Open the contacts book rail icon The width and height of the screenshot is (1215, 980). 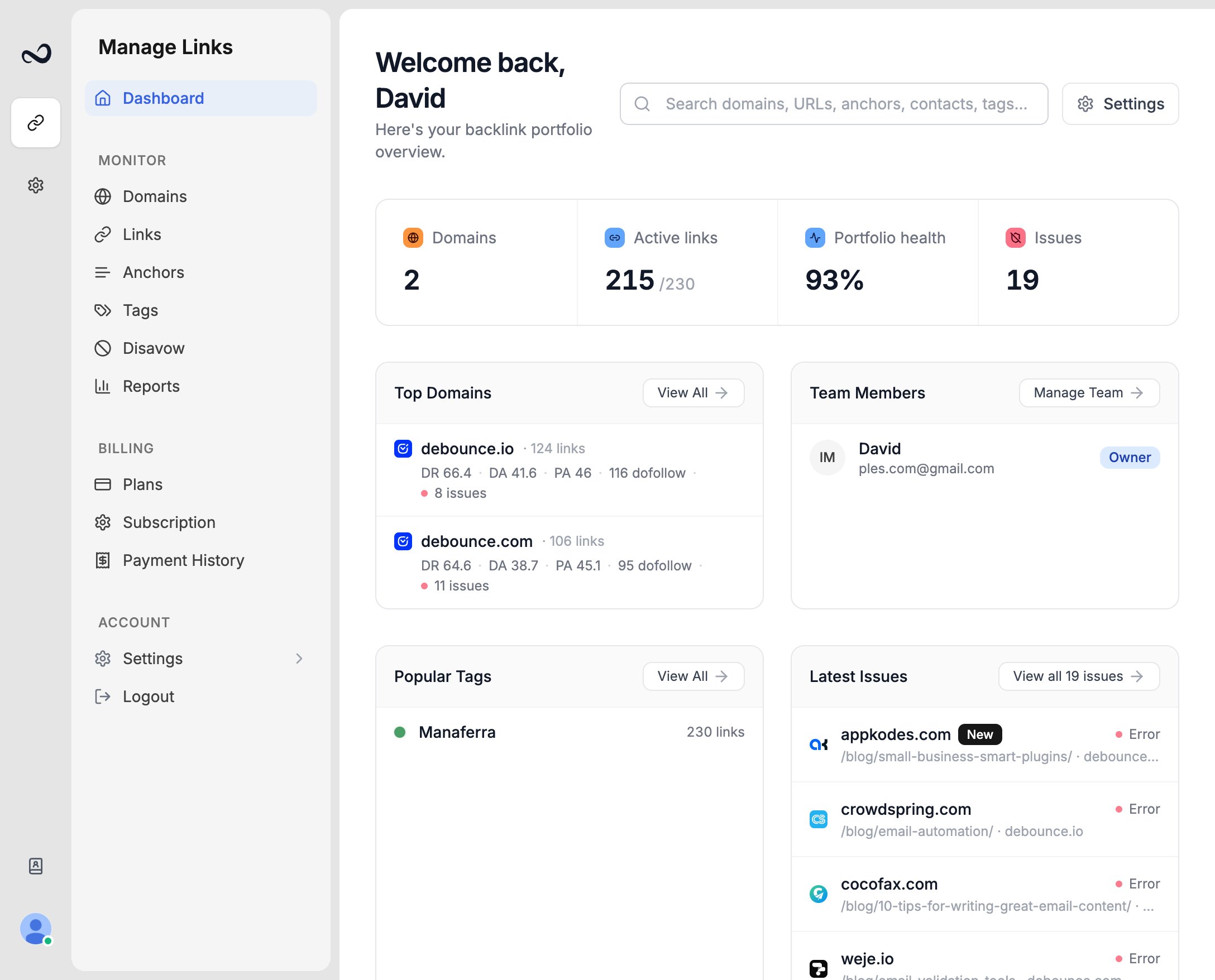point(36,866)
